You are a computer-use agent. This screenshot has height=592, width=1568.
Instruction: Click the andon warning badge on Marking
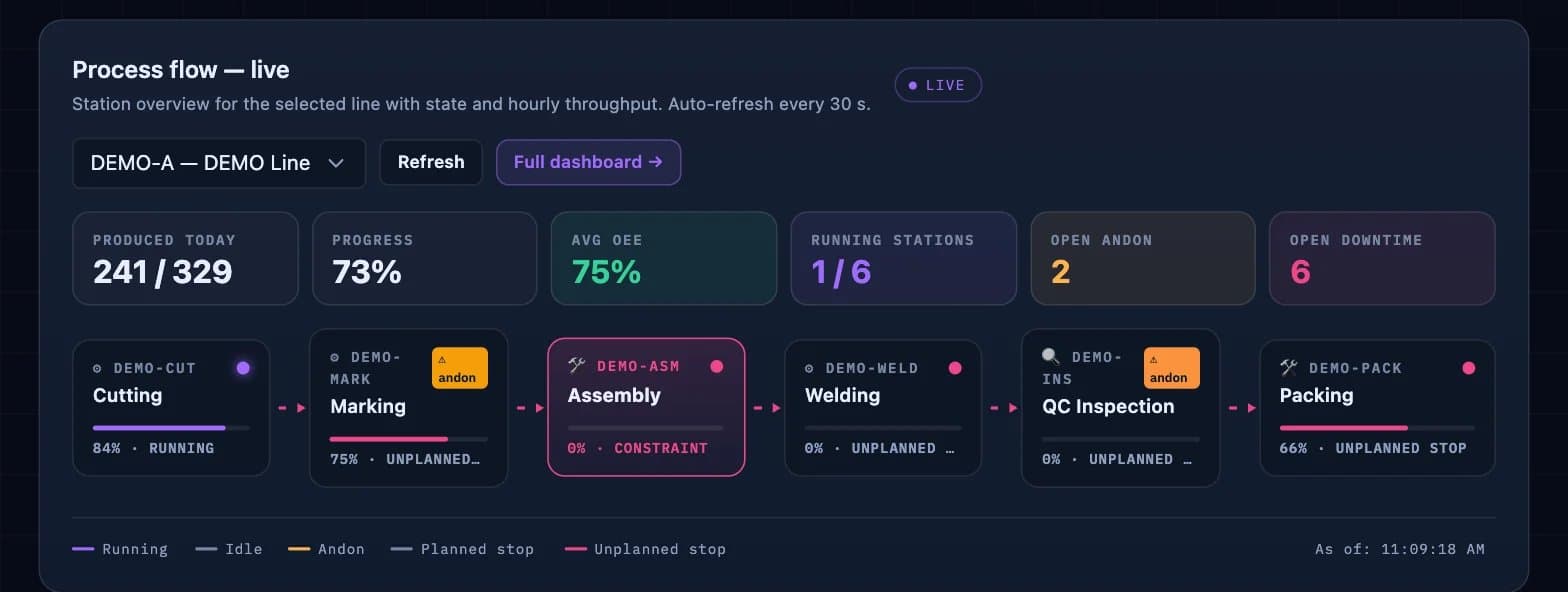tap(460, 368)
